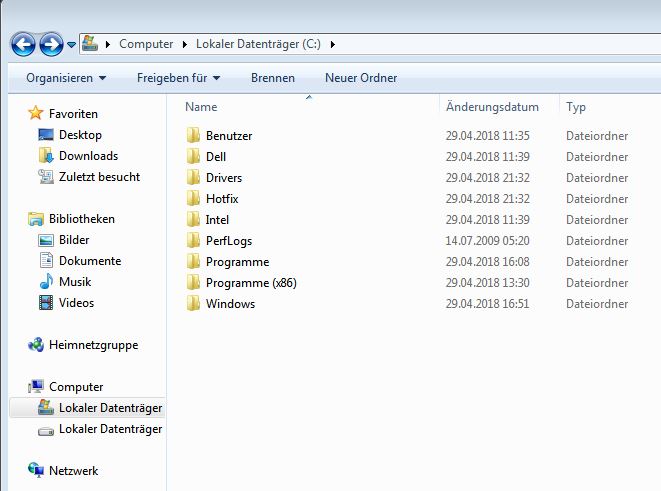Sort files by Typ column header

click(x=576, y=107)
